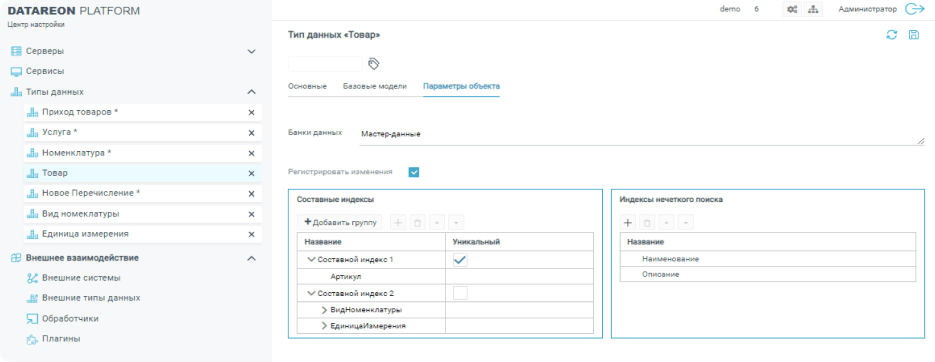This screenshot has width=935, height=362.
Task: Open the Плагины link
Action: point(61,339)
